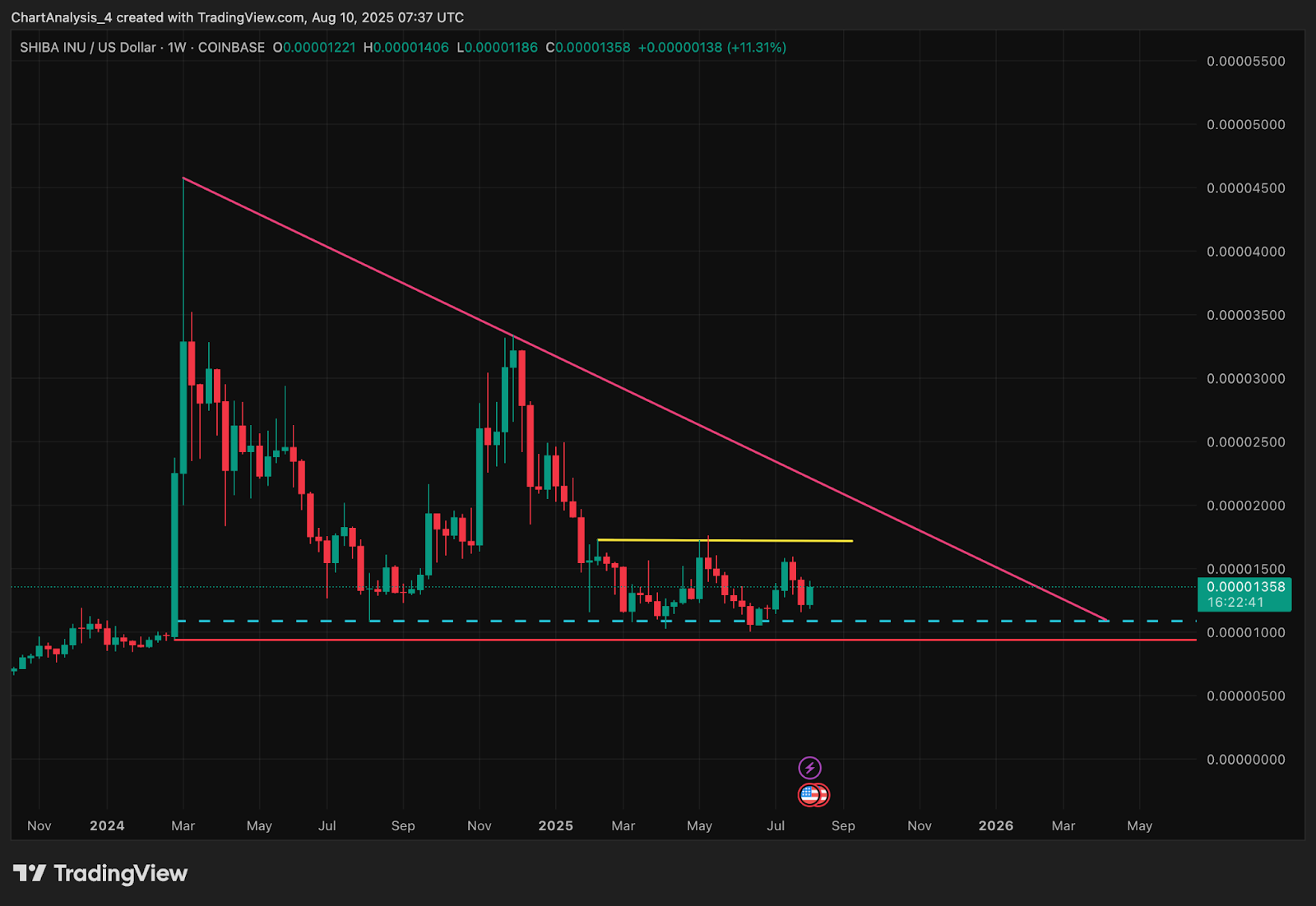Click the 2026 label on time axis

coord(995,825)
